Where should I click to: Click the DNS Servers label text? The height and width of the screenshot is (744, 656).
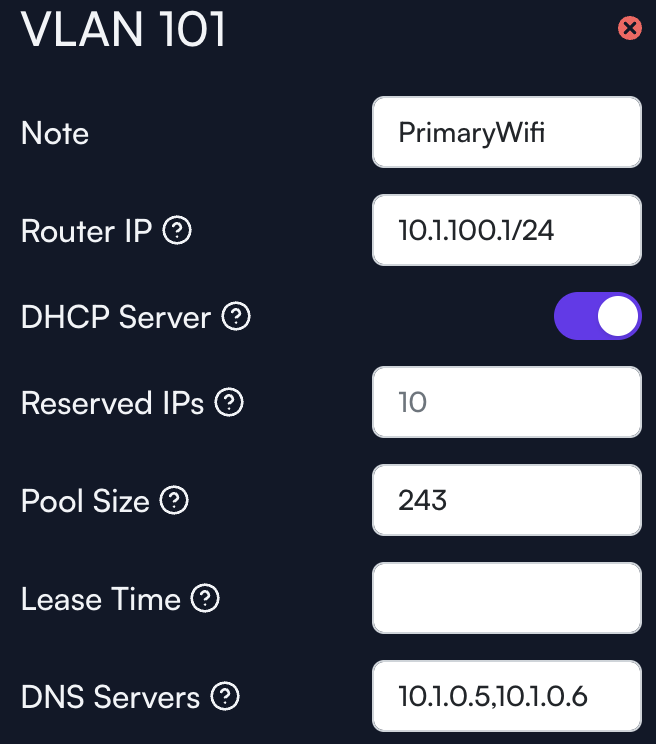coord(111,697)
